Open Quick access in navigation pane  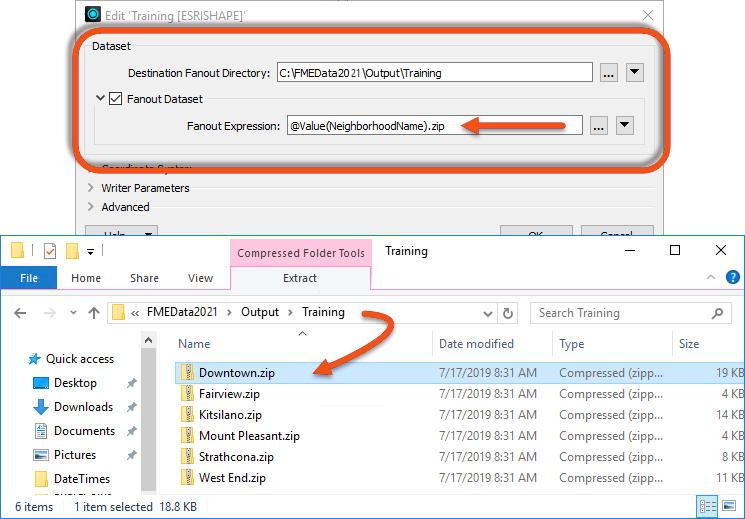[x=71, y=359]
